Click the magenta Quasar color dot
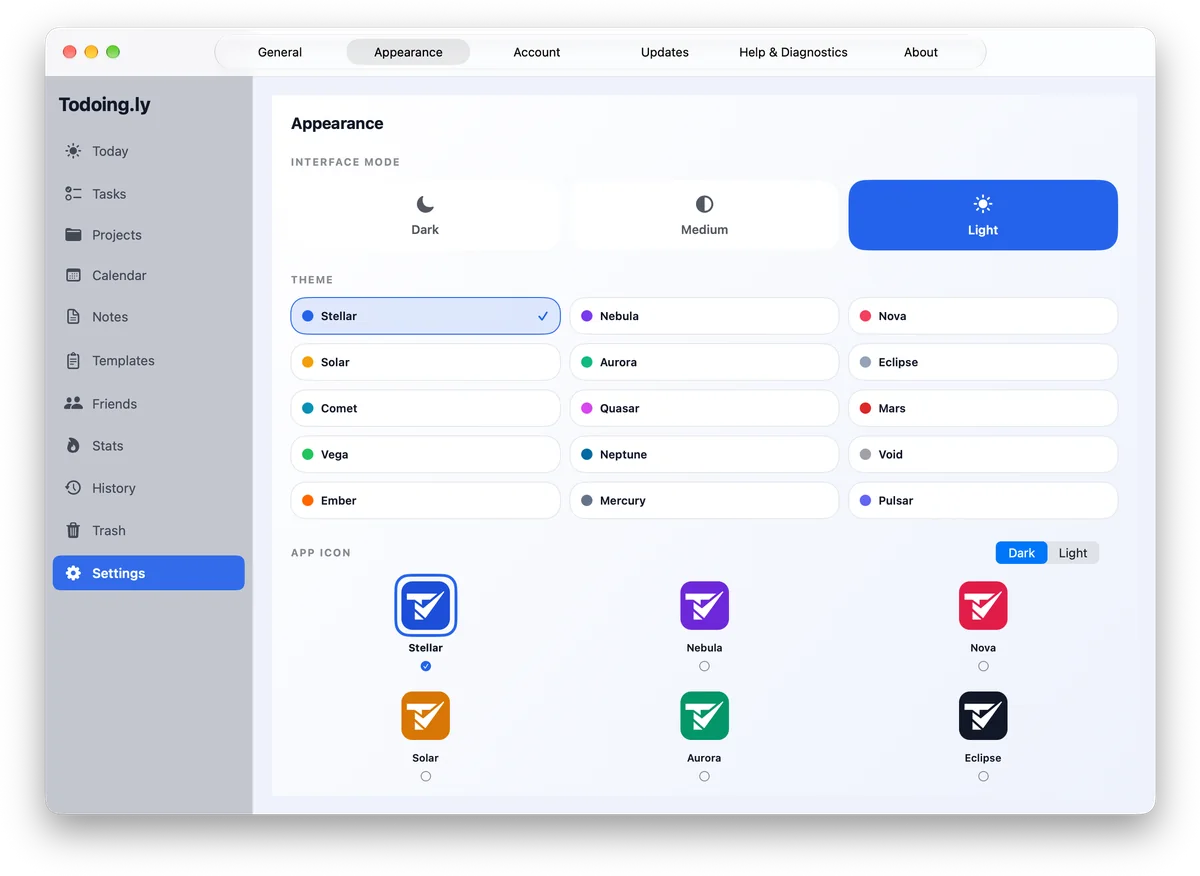This screenshot has width=1200, height=876. (587, 408)
